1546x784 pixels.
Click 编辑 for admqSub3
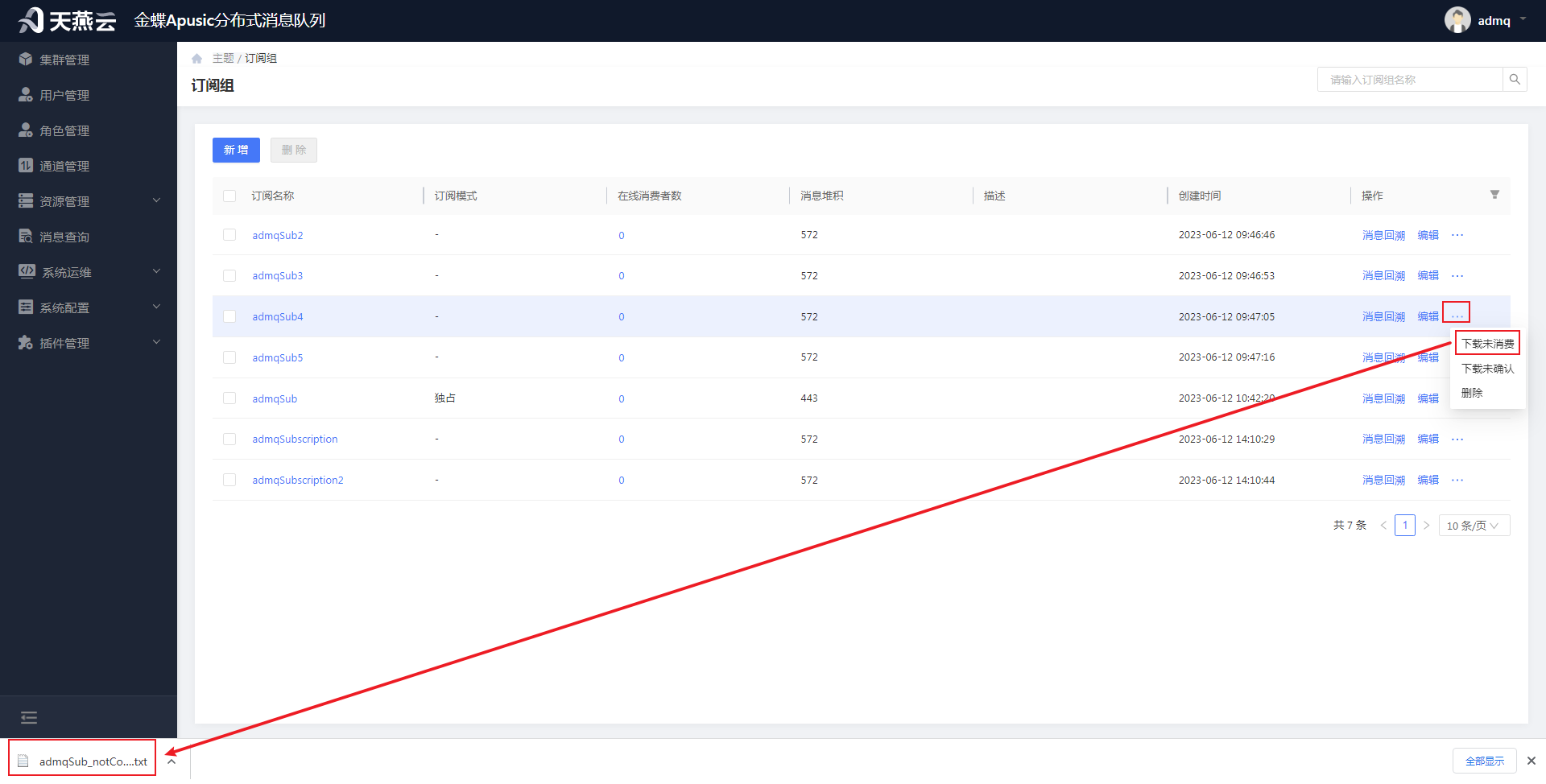(x=1428, y=276)
